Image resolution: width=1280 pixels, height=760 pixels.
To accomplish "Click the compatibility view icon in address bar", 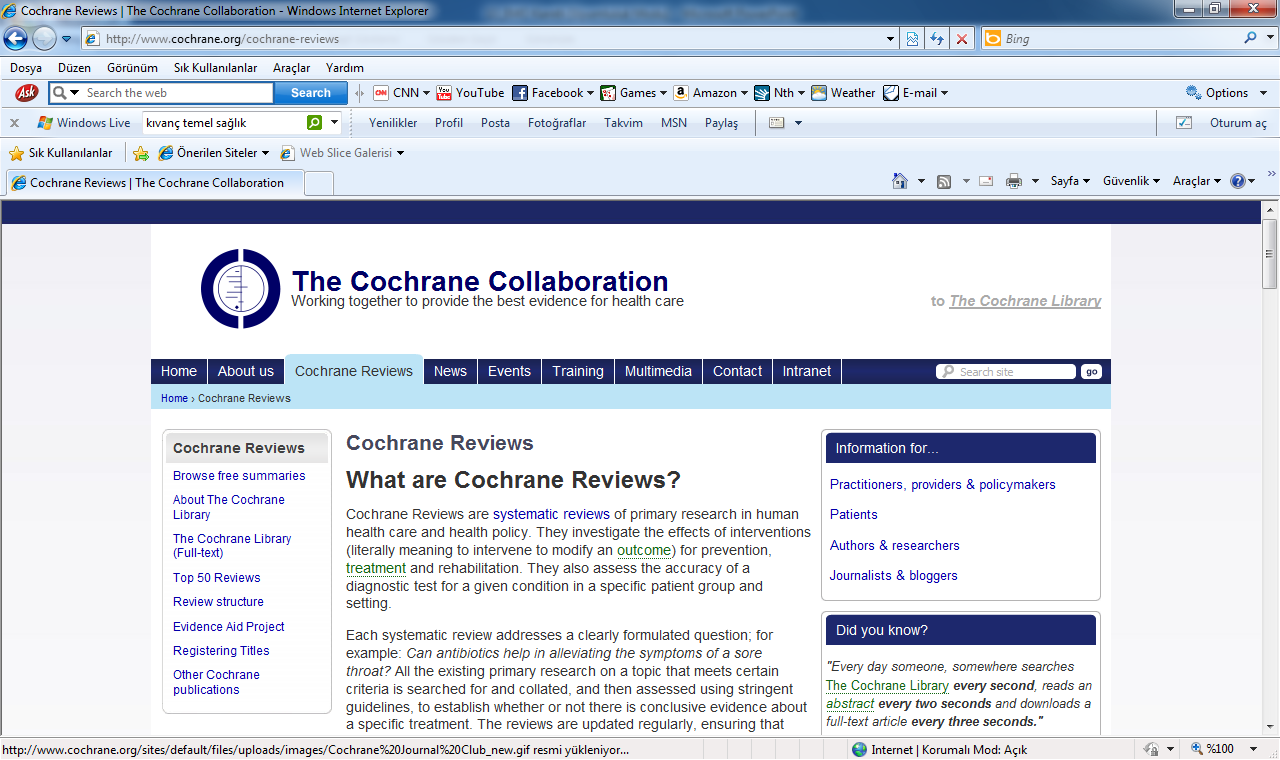I will [912, 39].
